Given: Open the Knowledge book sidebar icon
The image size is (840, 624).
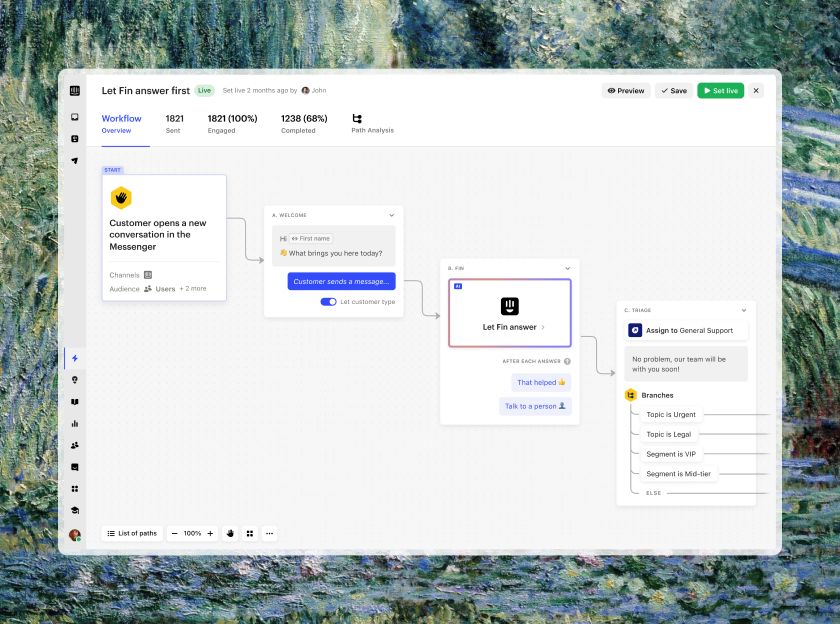Looking at the screenshot, I should (x=74, y=402).
